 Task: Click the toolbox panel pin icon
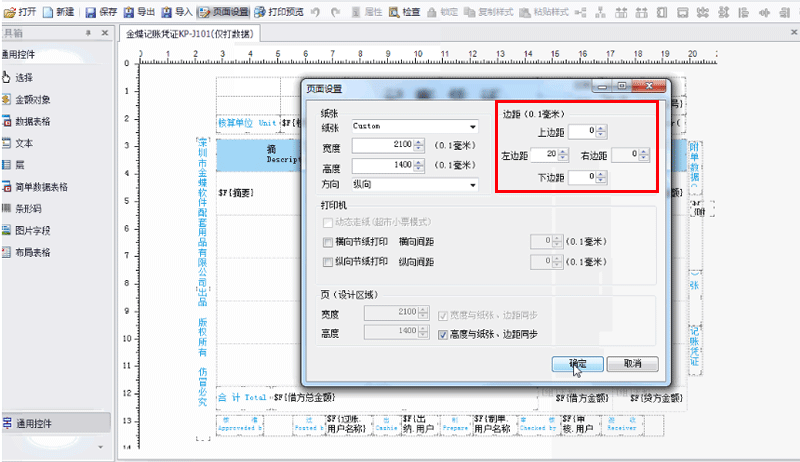click(88, 33)
